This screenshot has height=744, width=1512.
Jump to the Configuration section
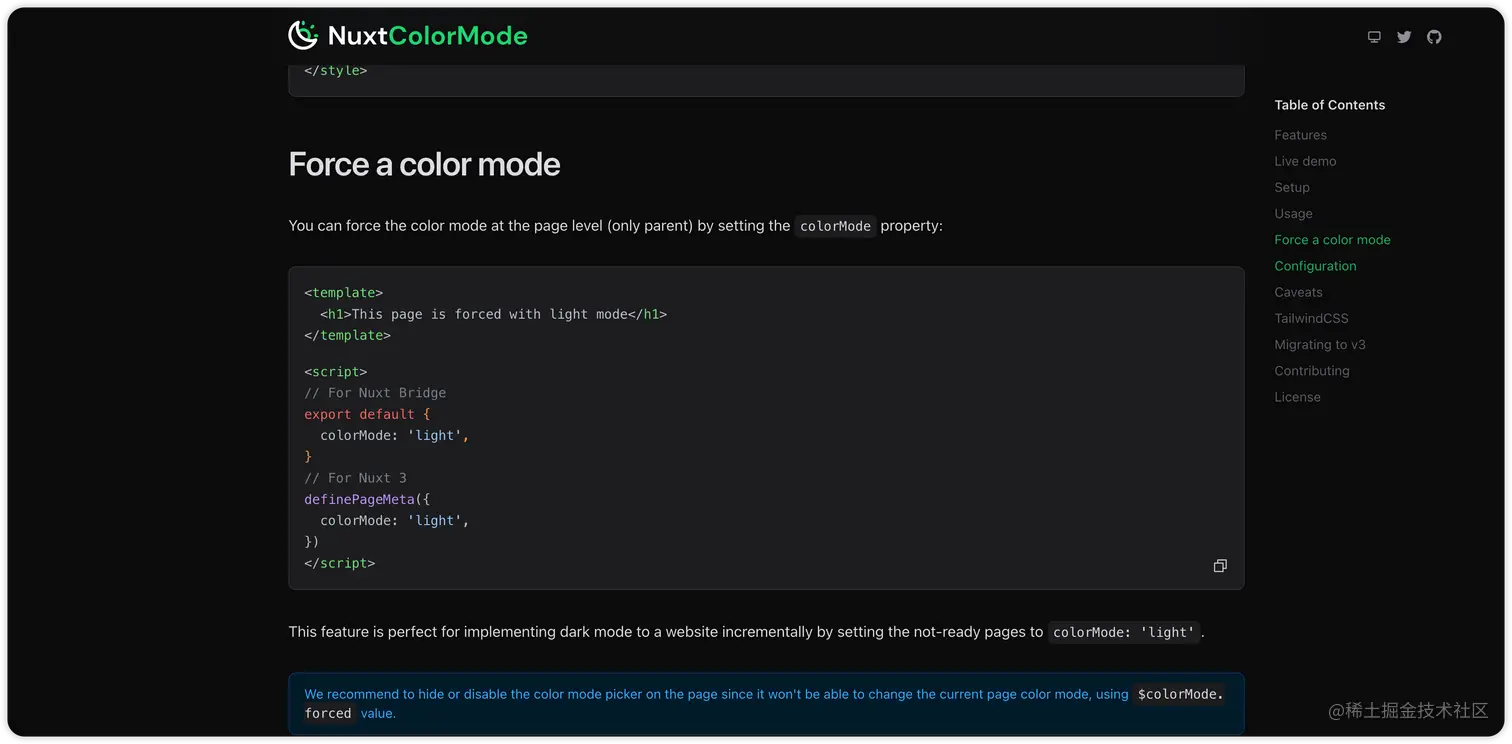[1315, 266]
